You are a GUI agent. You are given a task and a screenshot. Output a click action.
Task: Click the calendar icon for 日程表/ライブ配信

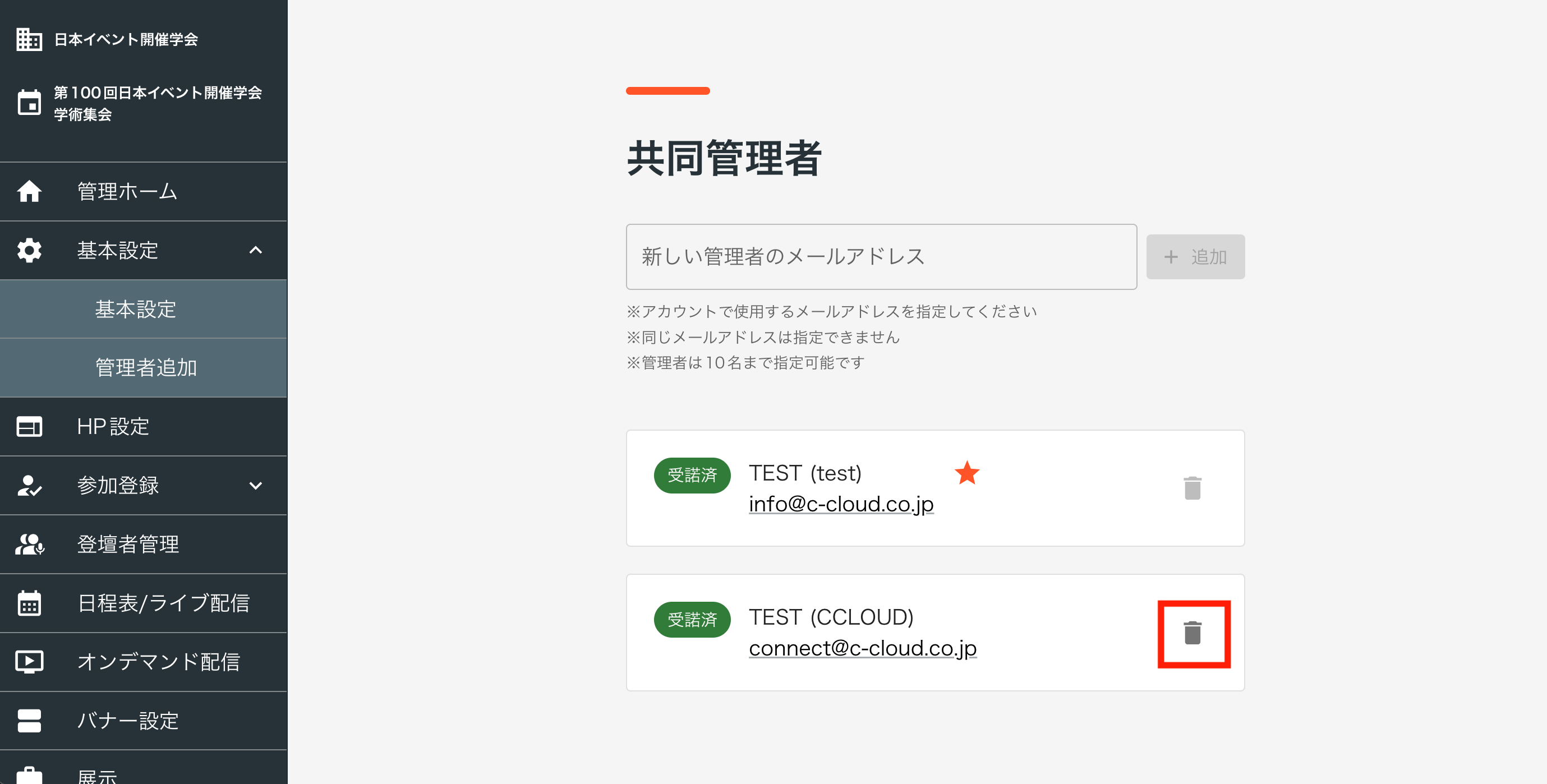click(29, 603)
